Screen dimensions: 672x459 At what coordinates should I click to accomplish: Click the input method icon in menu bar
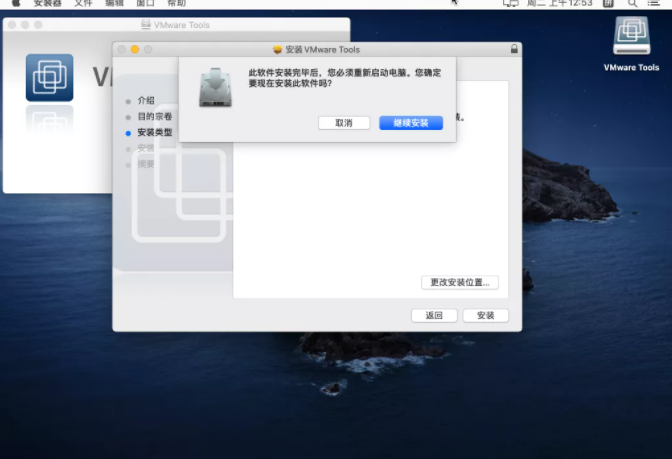(608, 3)
